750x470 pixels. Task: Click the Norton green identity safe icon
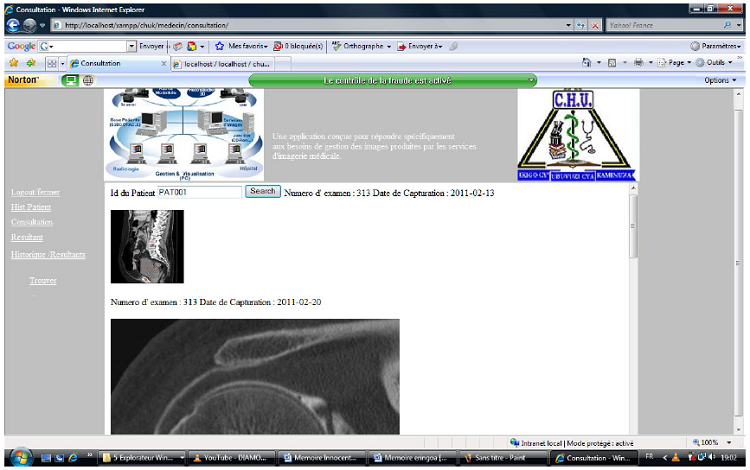(70, 80)
